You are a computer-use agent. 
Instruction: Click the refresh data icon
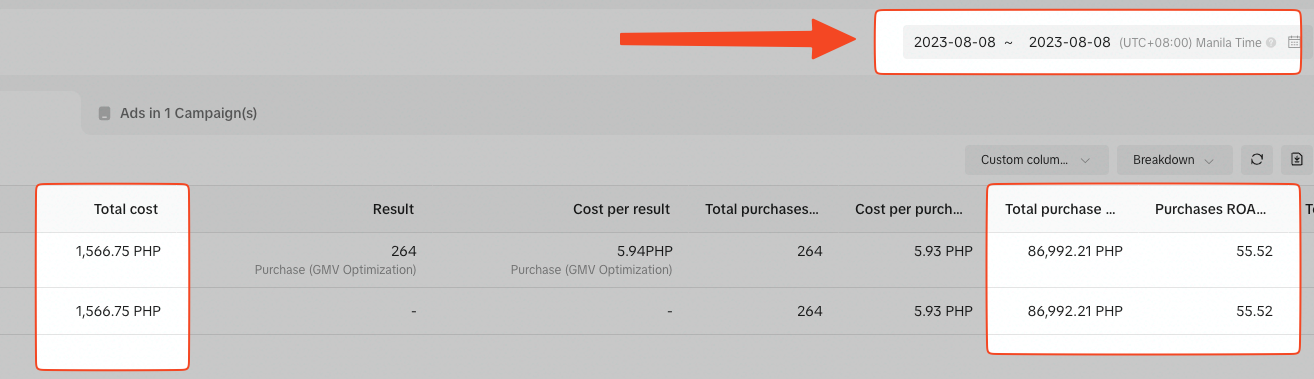point(1257,159)
